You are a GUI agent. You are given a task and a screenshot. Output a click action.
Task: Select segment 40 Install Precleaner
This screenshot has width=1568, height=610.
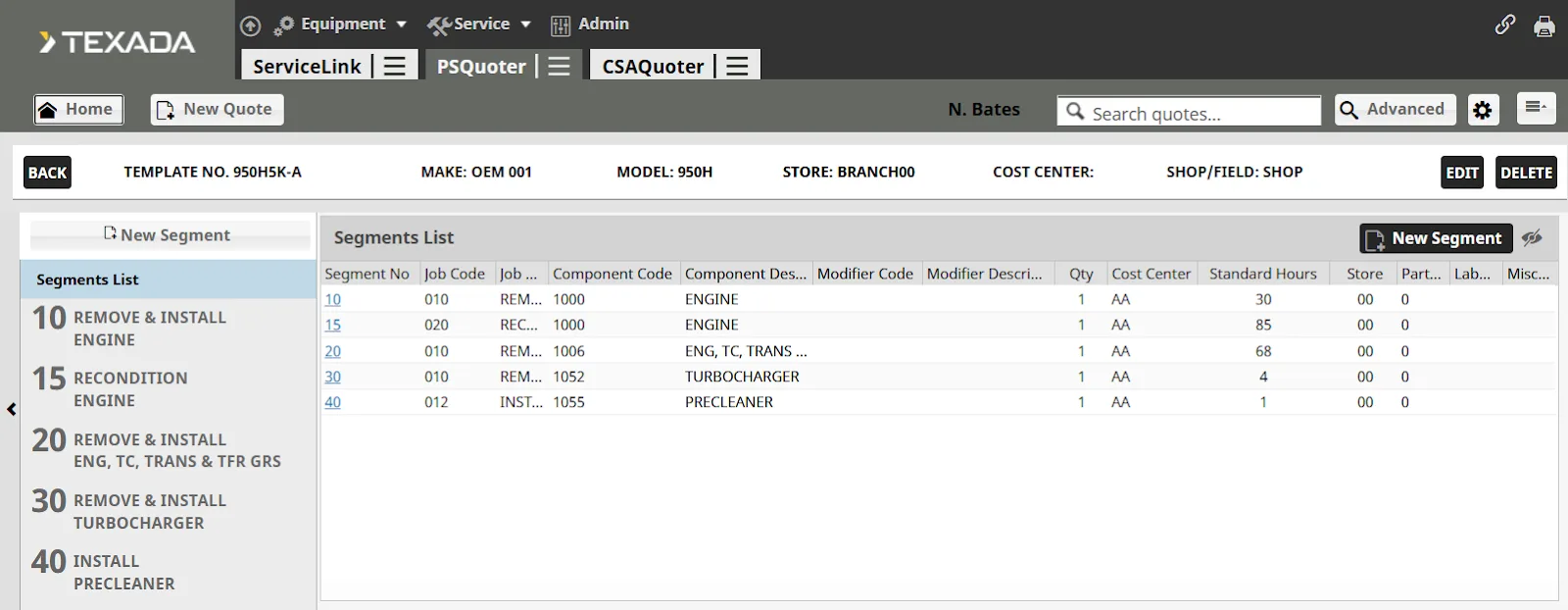[168, 572]
